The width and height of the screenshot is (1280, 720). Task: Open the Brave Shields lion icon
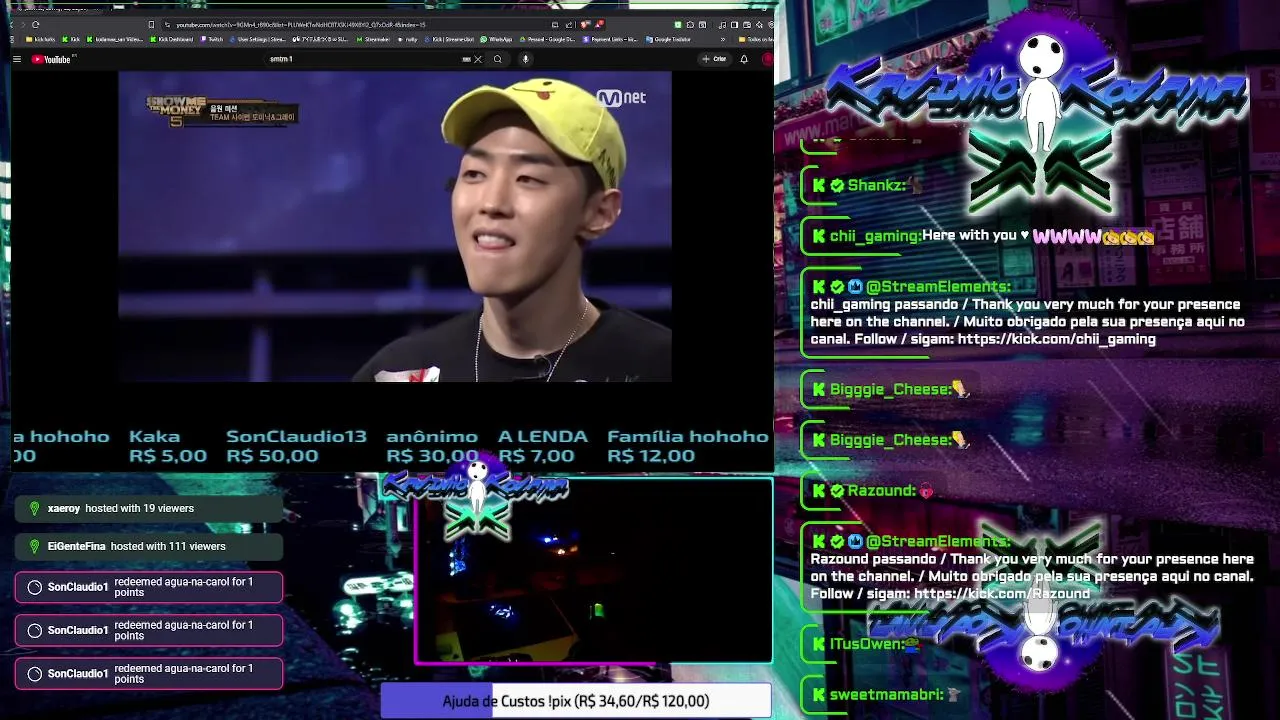pos(585,25)
